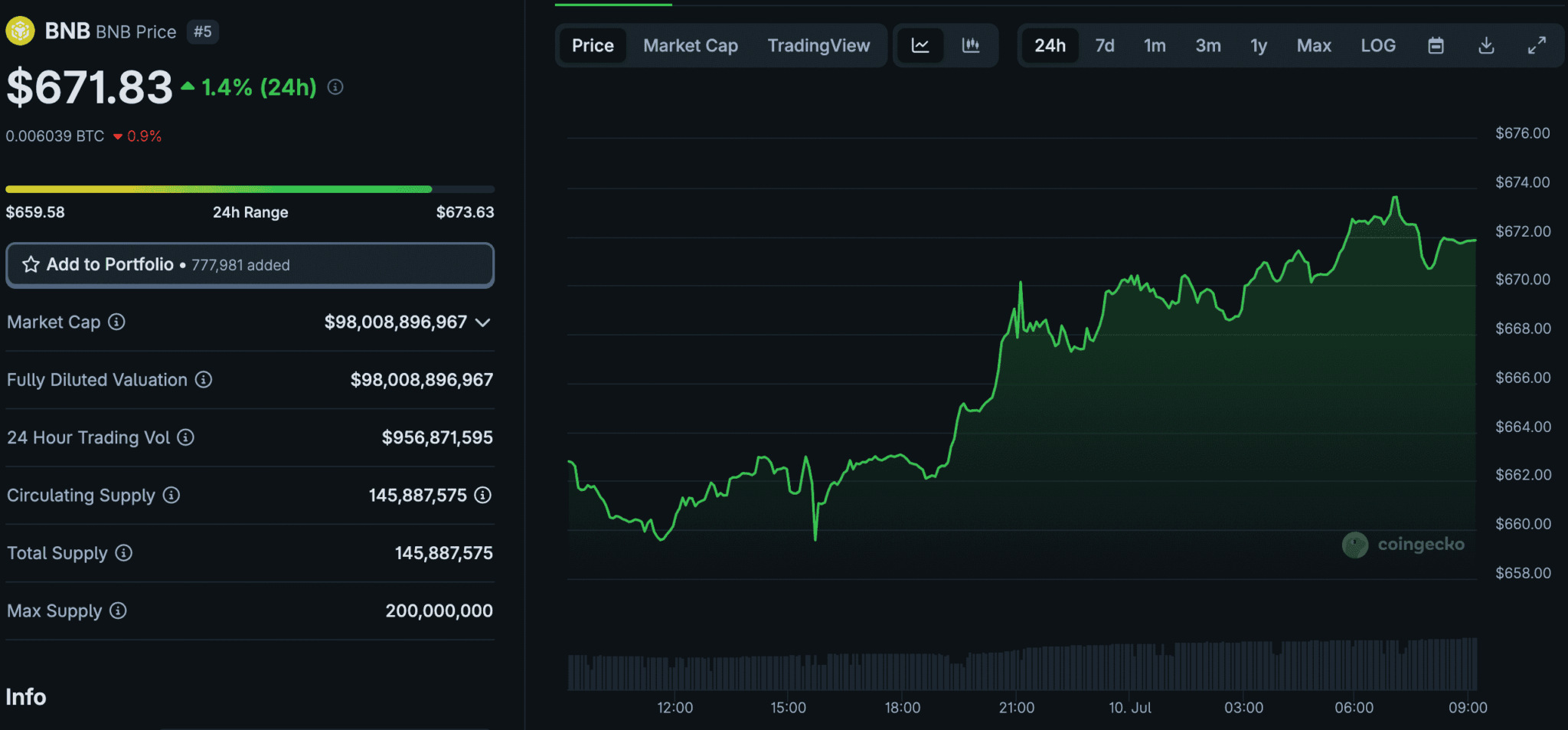Click the 24h Range progress bar

click(x=250, y=189)
